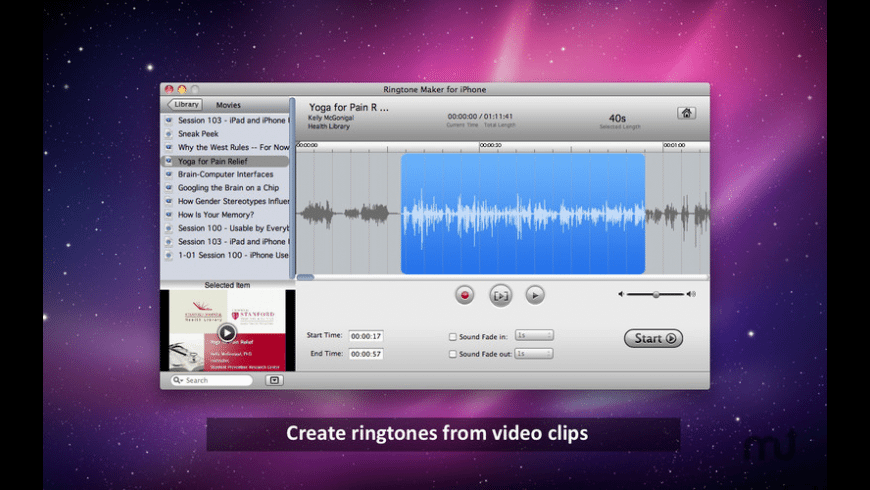
Task: Click the home icon button
Action: click(686, 113)
